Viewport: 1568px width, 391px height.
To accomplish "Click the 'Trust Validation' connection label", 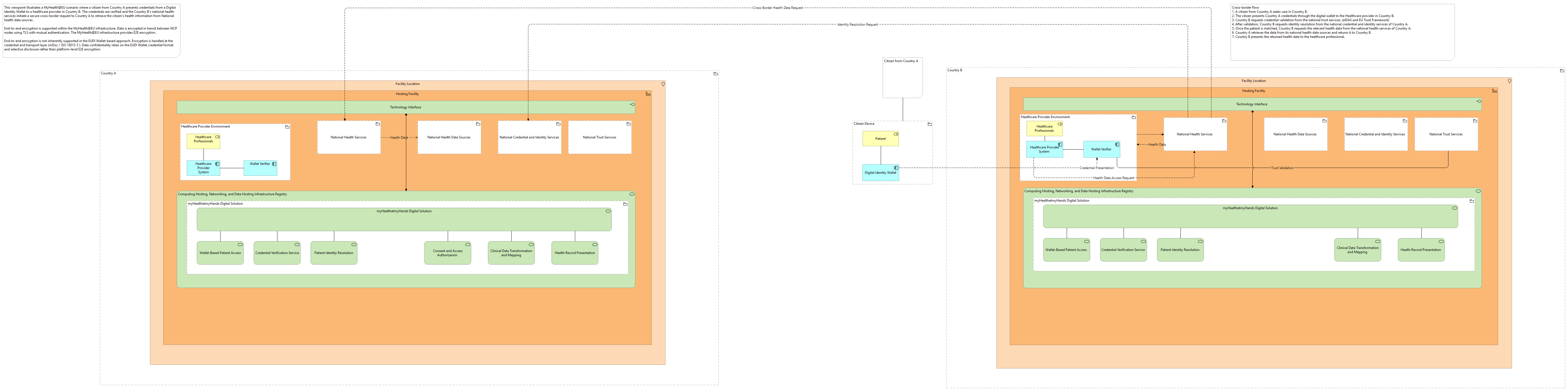I will pyautogui.click(x=1283, y=168).
